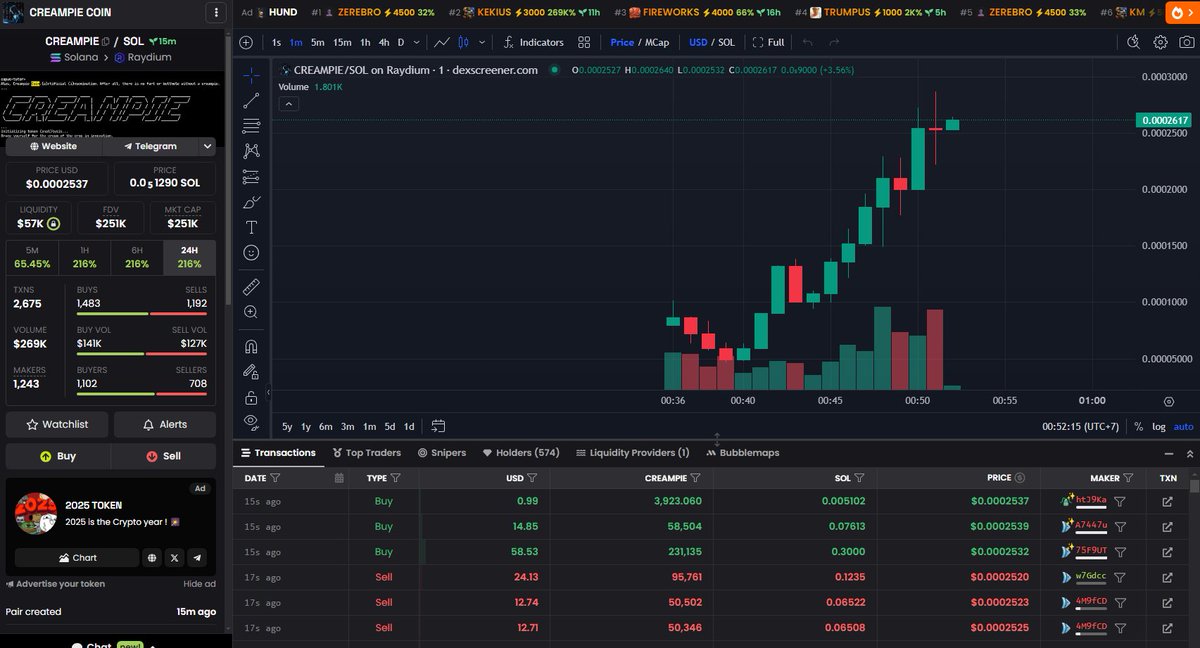The width and height of the screenshot is (1200, 648).
Task: Set chart range to 5d
Action: pyautogui.click(x=390, y=426)
